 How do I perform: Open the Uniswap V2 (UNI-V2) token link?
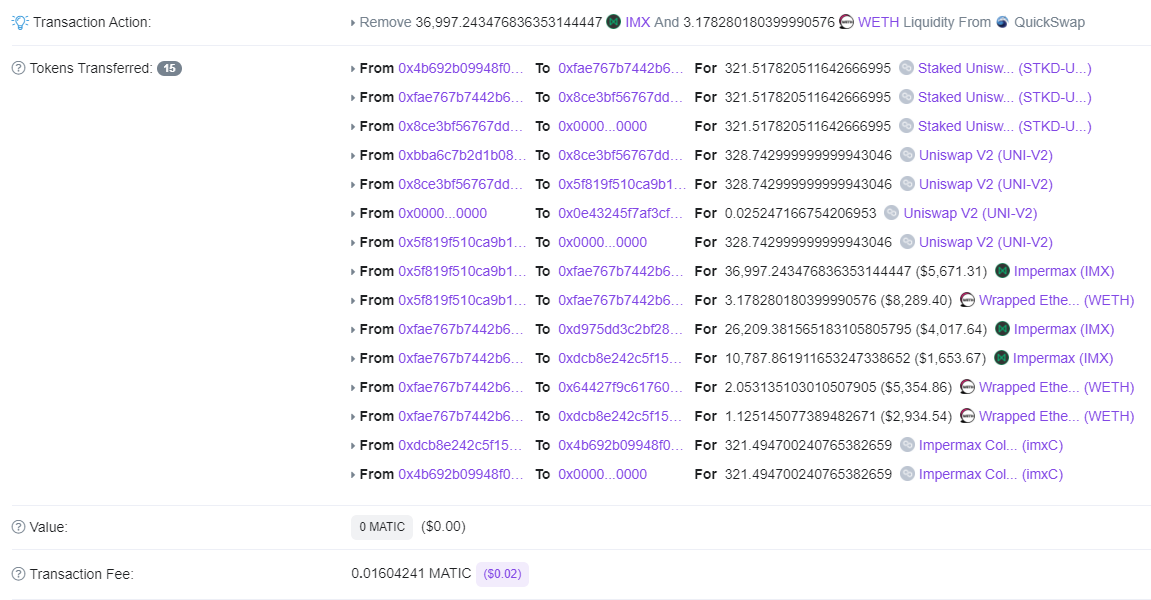(985, 155)
